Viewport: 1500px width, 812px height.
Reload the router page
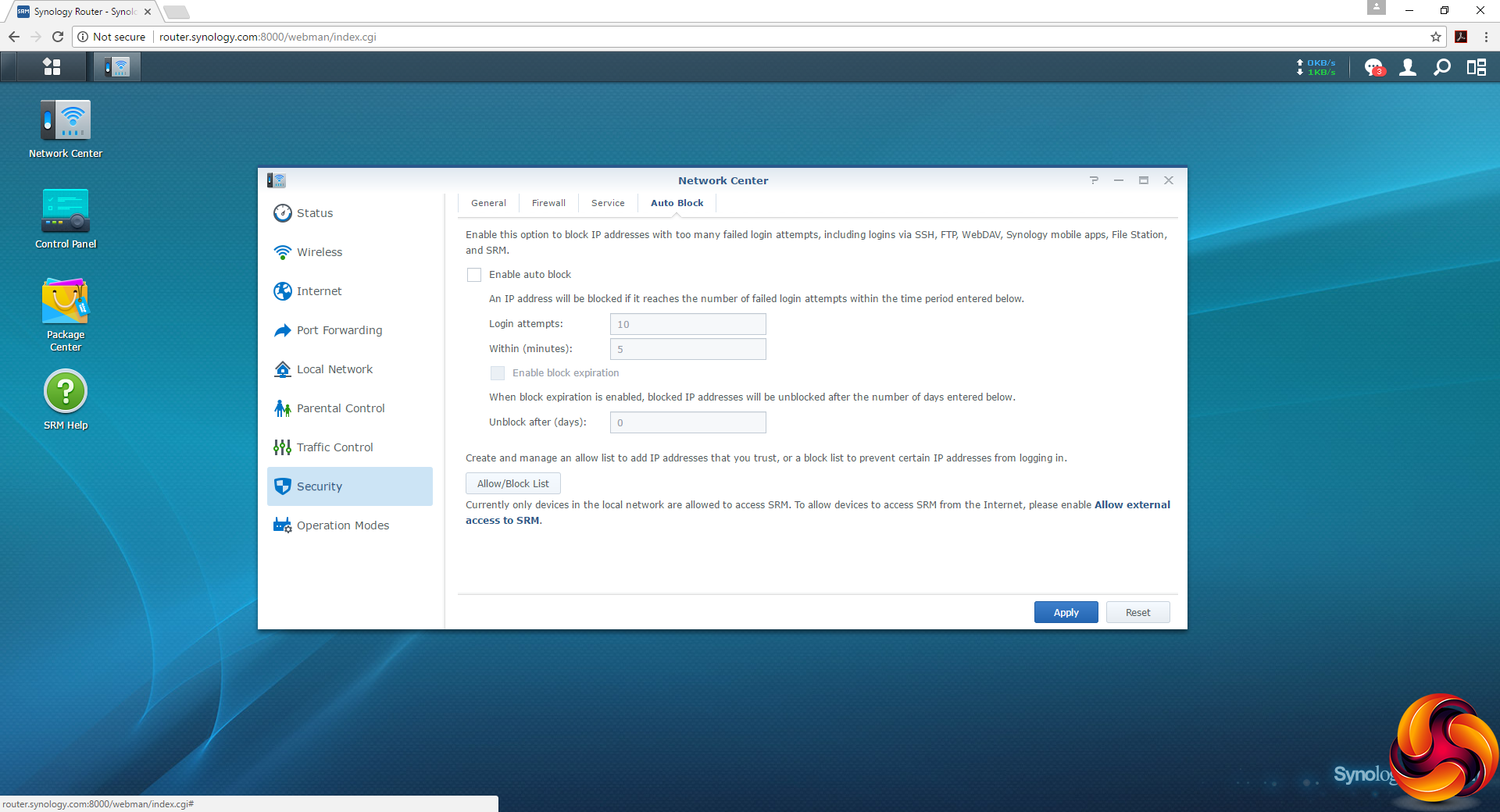(58, 37)
